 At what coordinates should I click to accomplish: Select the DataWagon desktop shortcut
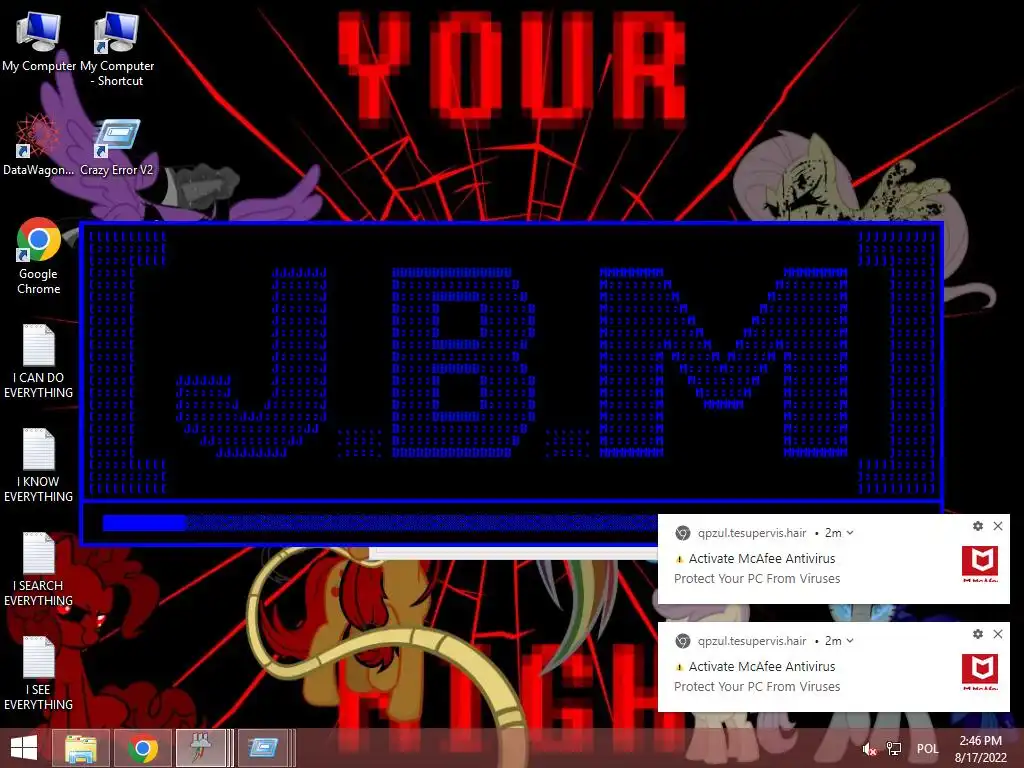38,145
